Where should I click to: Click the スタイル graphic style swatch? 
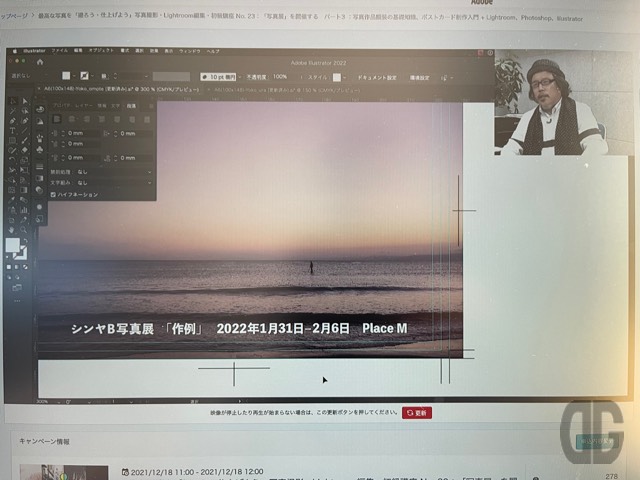tap(337, 78)
